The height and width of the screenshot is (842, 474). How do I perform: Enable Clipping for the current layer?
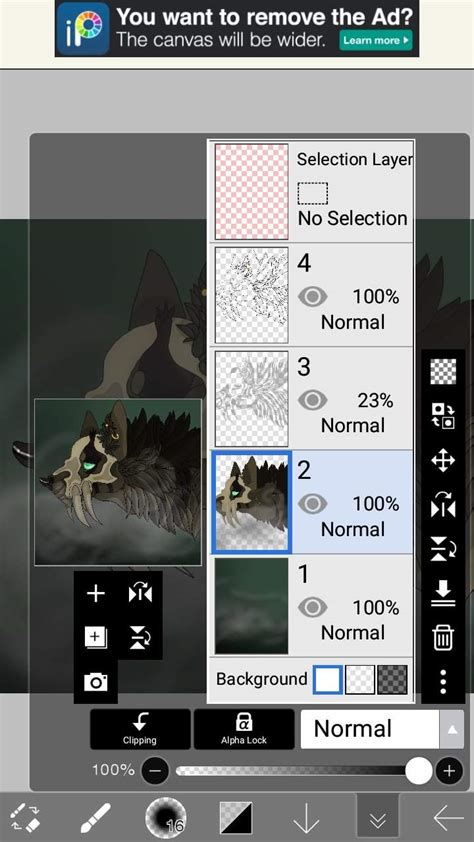click(x=140, y=729)
